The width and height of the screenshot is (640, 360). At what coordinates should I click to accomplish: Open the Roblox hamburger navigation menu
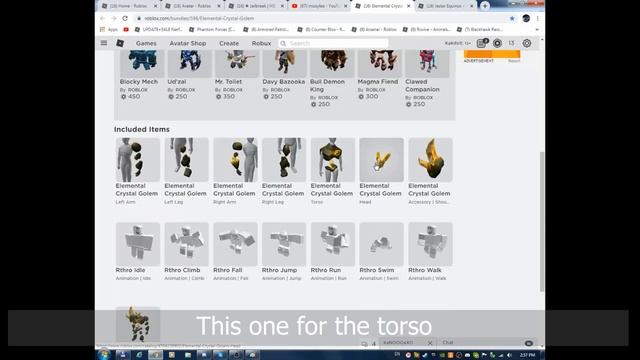[104, 43]
